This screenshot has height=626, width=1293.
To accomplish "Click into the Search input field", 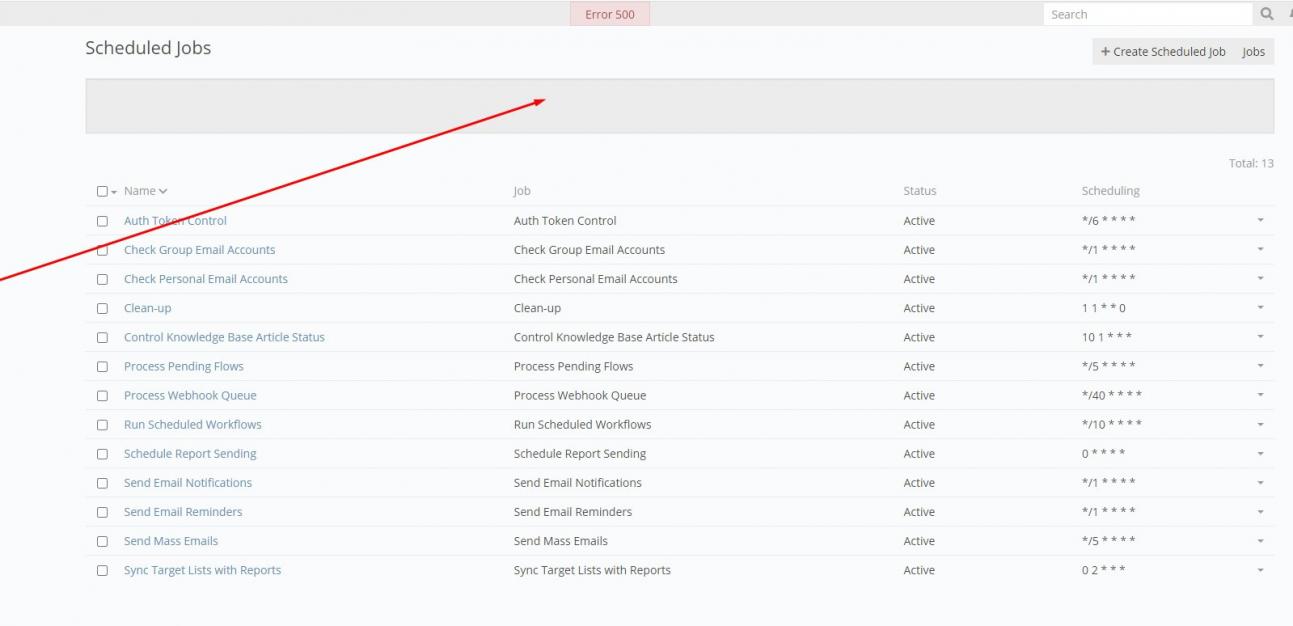I will 1146,14.
